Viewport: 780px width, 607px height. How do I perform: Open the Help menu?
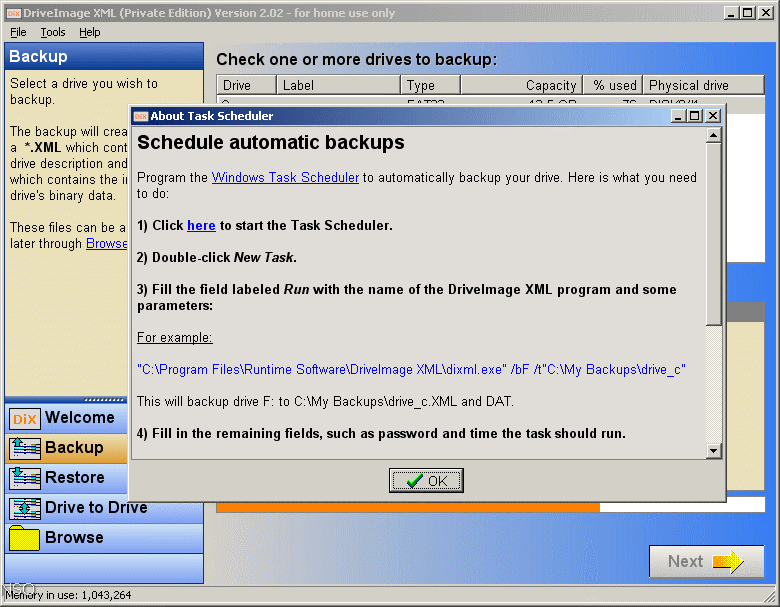90,32
